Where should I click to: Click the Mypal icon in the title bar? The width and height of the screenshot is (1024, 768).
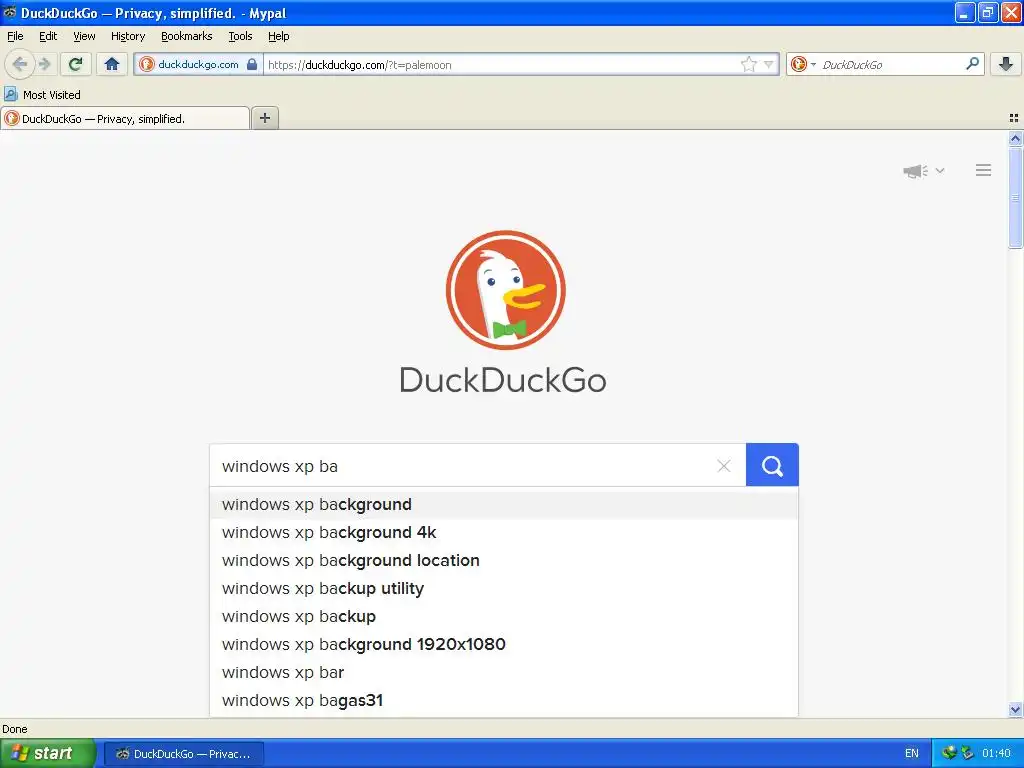(x=9, y=12)
